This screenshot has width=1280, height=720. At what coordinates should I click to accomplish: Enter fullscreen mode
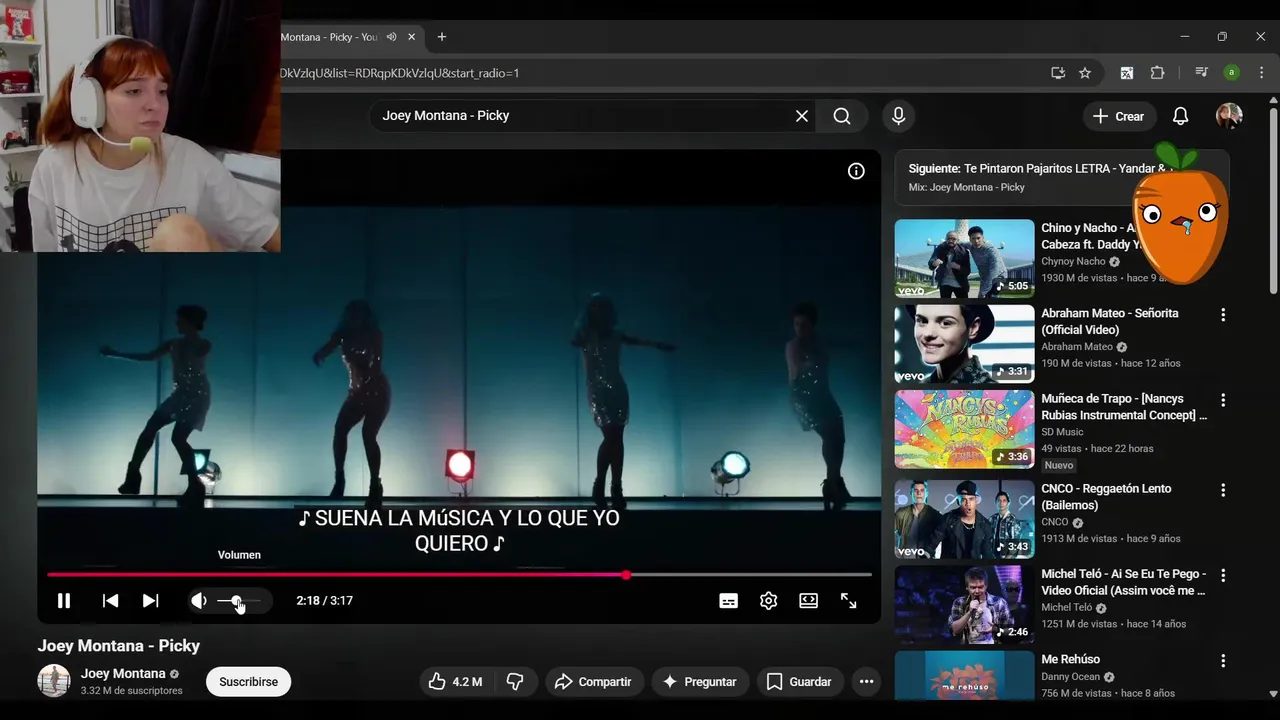point(848,601)
